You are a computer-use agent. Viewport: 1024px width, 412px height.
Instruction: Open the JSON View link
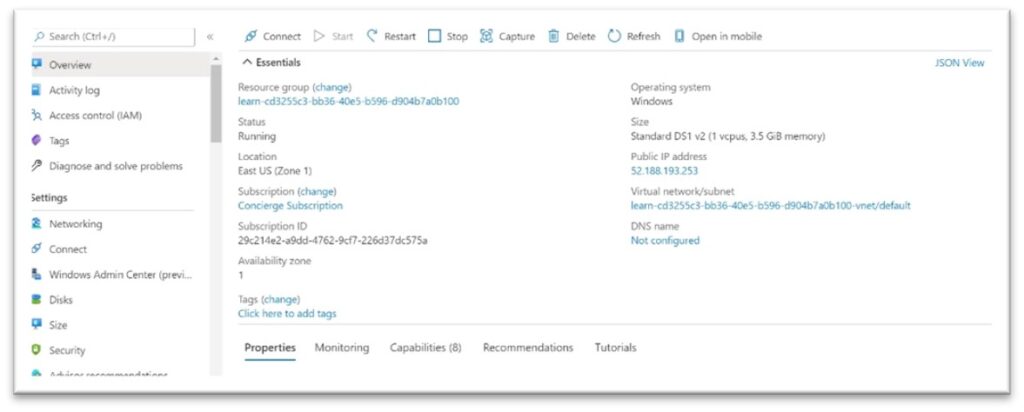959,63
